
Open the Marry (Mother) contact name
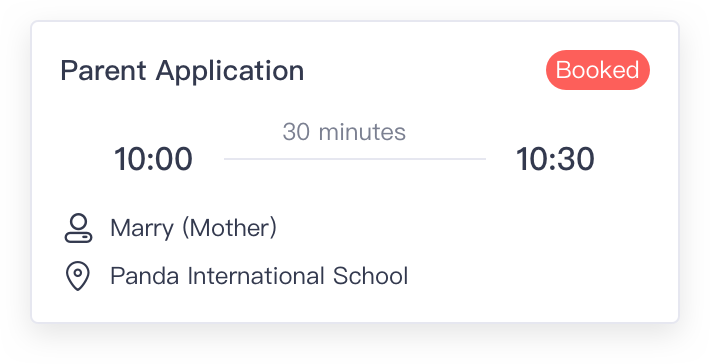click(x=193, y=228)
